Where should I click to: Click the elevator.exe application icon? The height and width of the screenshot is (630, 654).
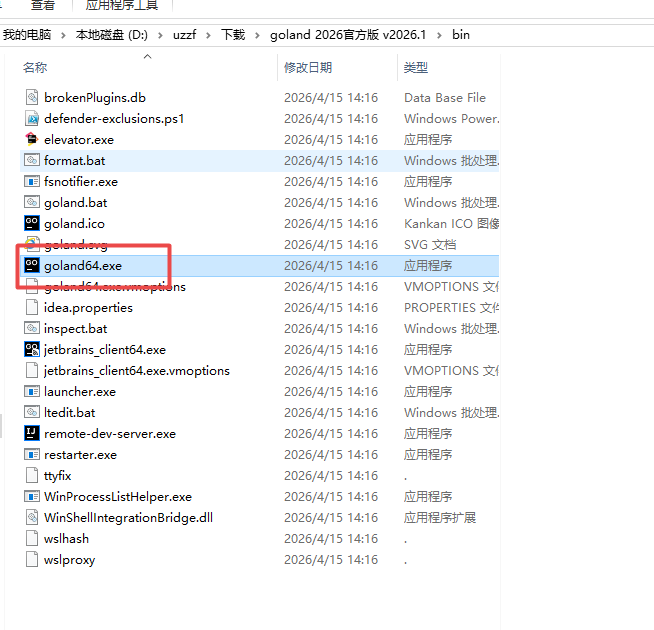[x=32, y=139]
